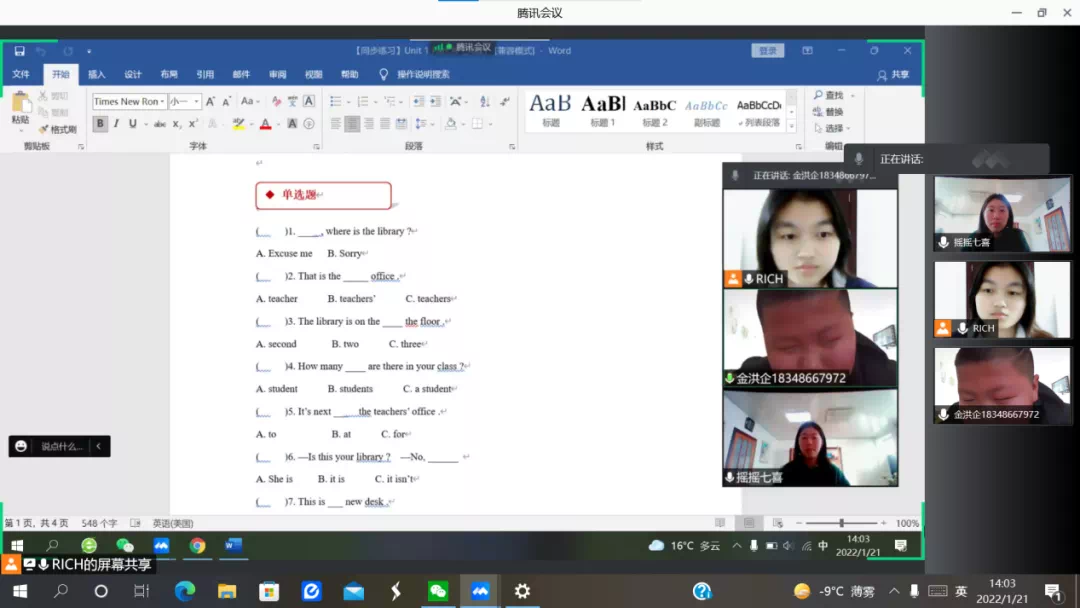Open Tencent Meeting from the Windows taskbar
This screenshot has width=1080, height=608.
(x=480, y=591)
